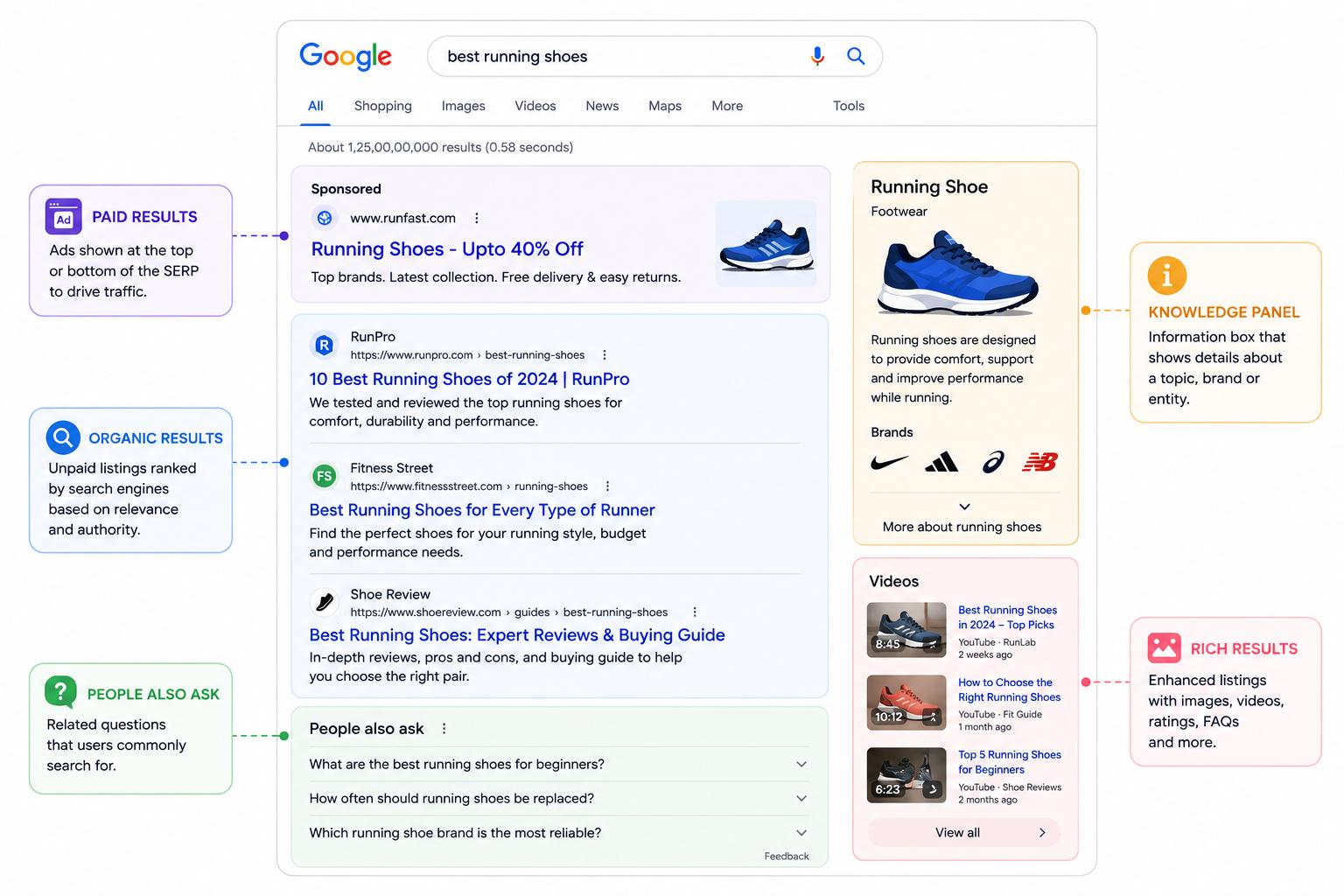Switch to the News tab

click(x=602, y=106)
